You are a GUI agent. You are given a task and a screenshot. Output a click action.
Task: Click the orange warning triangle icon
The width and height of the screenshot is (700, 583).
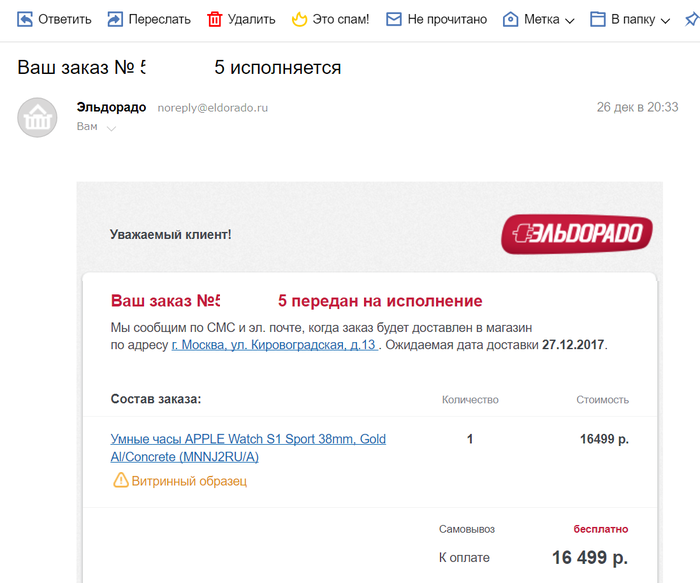tap(121, 481)
